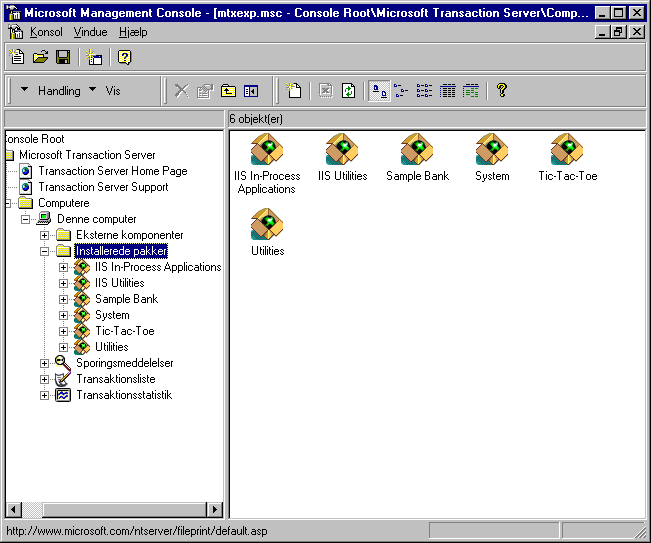Viewport: 651px width, 543px height.
Task: Click the yellow question mark help icon
Action: (x=502, y=90)
